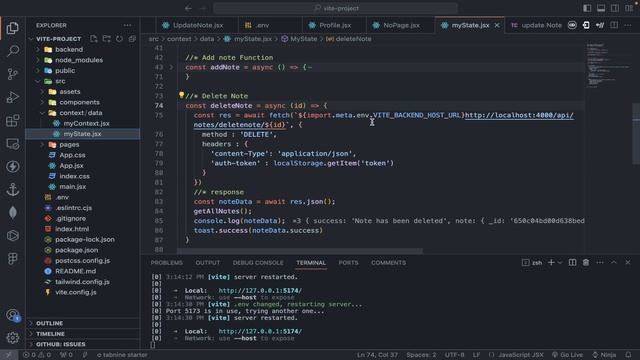
Task: Maximize the terminal panel with the caret
Action: point(613,262)
